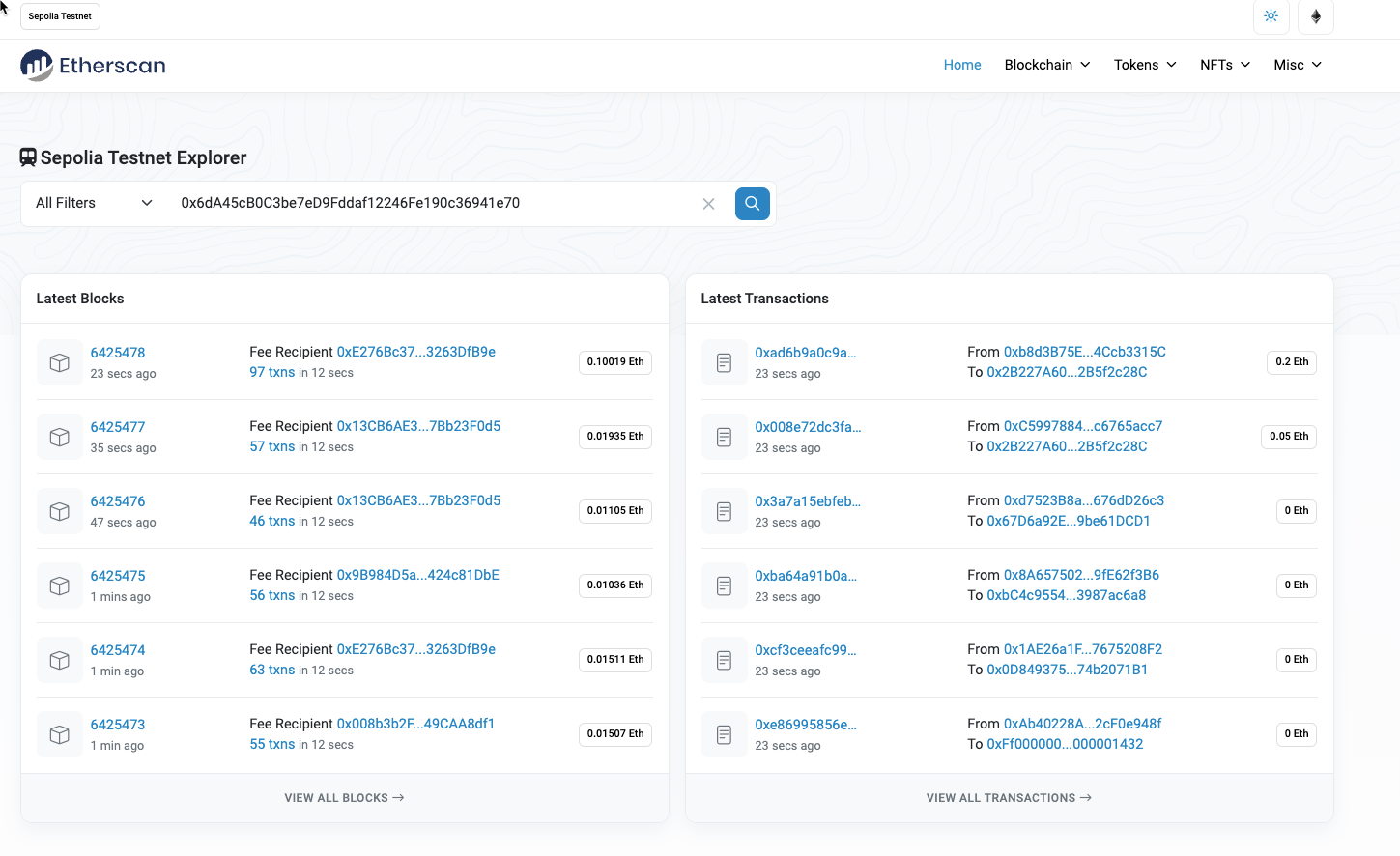The width and height of the screenshot is (1400, 856).
Task: Open recipient address 0xFf000000...000001432
Action: point(1065,744)
